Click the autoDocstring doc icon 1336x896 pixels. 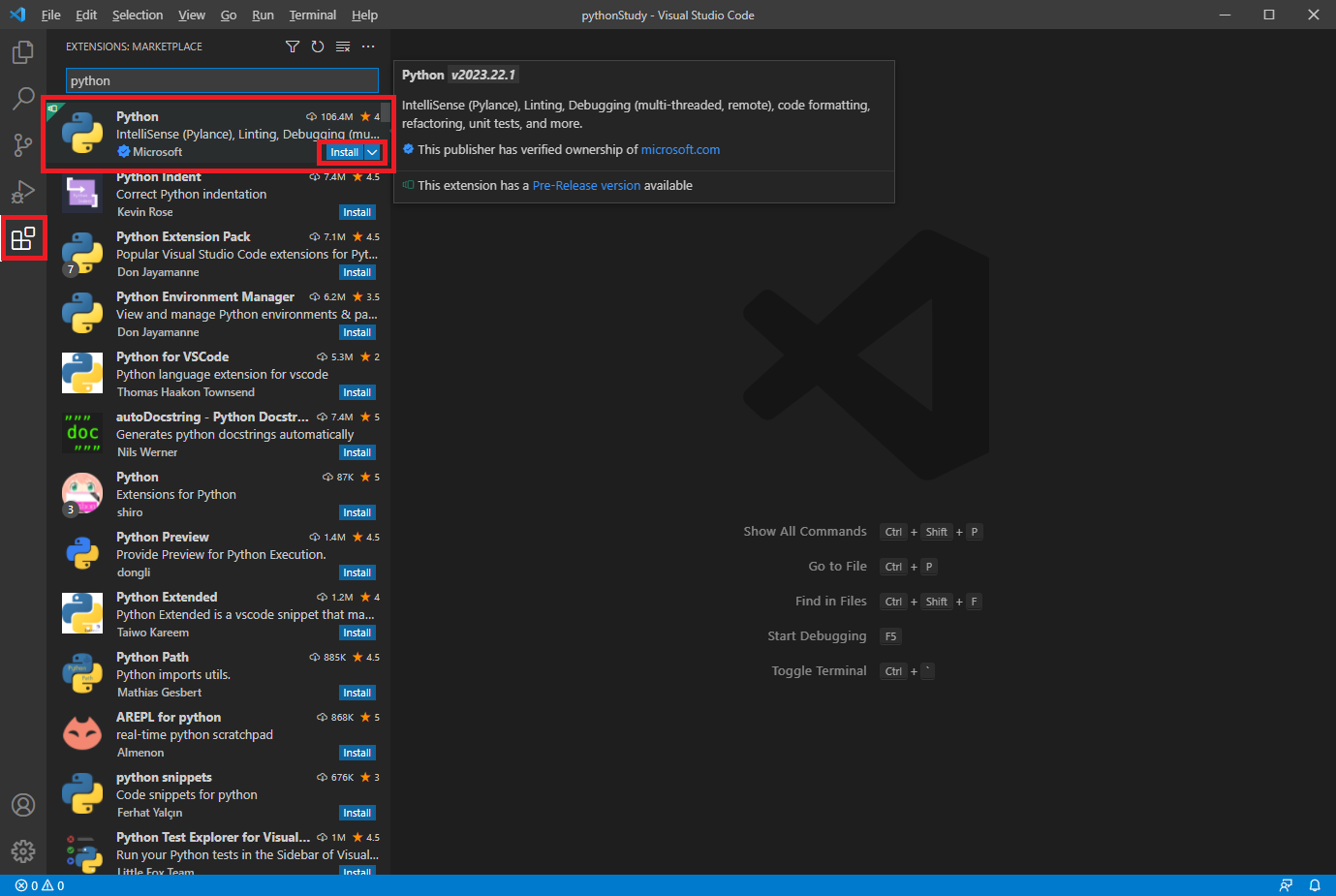tap(82, 434)
